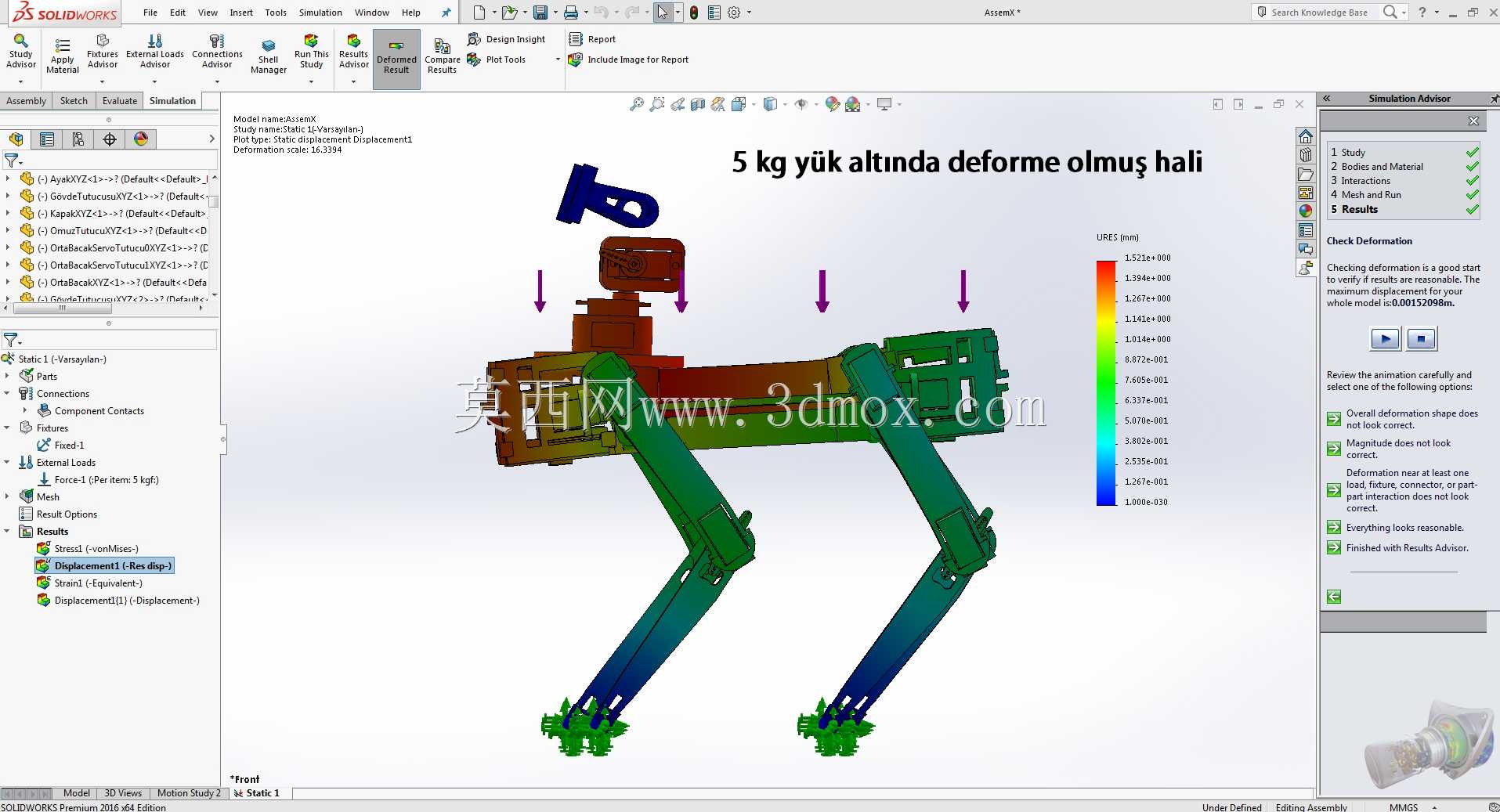Click Apply Material icon
The image size is (1500, 812).
(63, 55)
